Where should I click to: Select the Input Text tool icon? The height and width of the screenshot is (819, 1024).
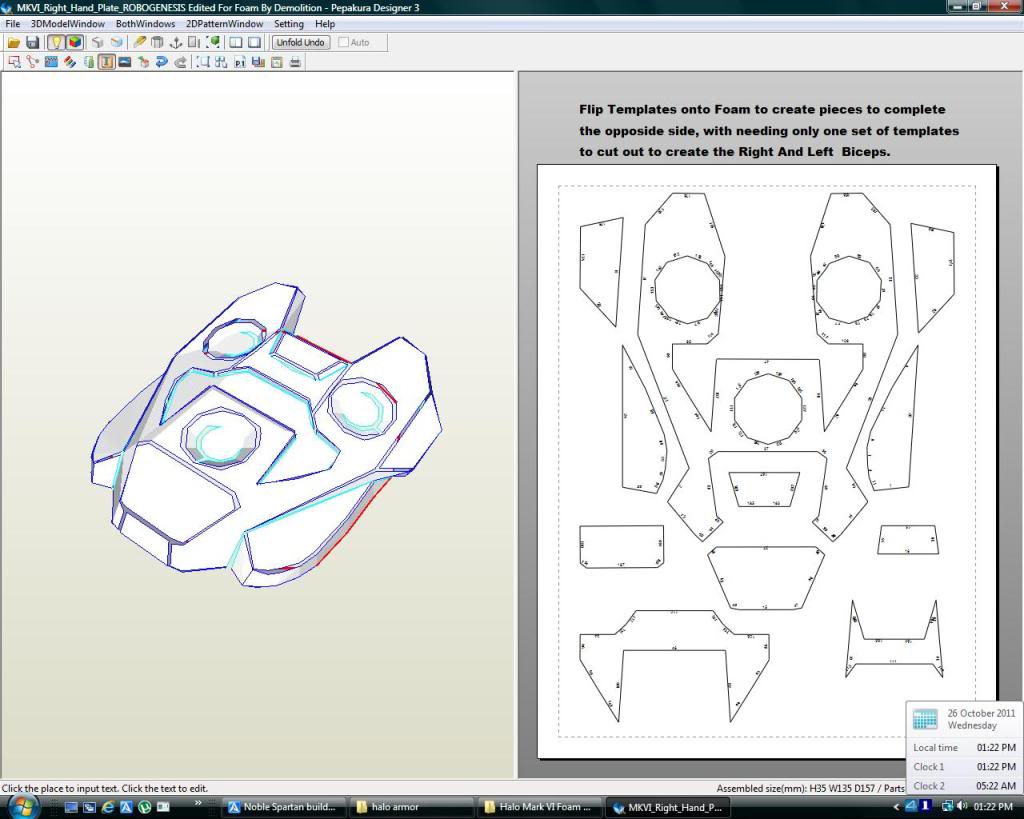[x=106, y=62]
